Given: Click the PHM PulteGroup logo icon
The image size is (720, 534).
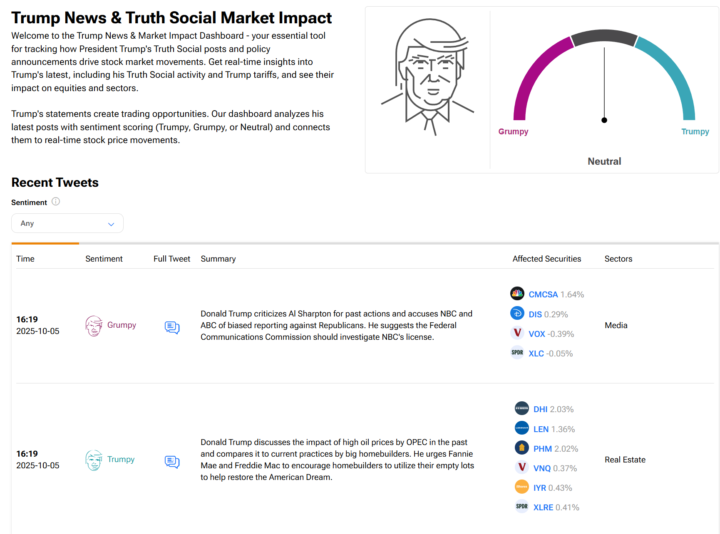Looking at the screenshot, I should (521, 447).
